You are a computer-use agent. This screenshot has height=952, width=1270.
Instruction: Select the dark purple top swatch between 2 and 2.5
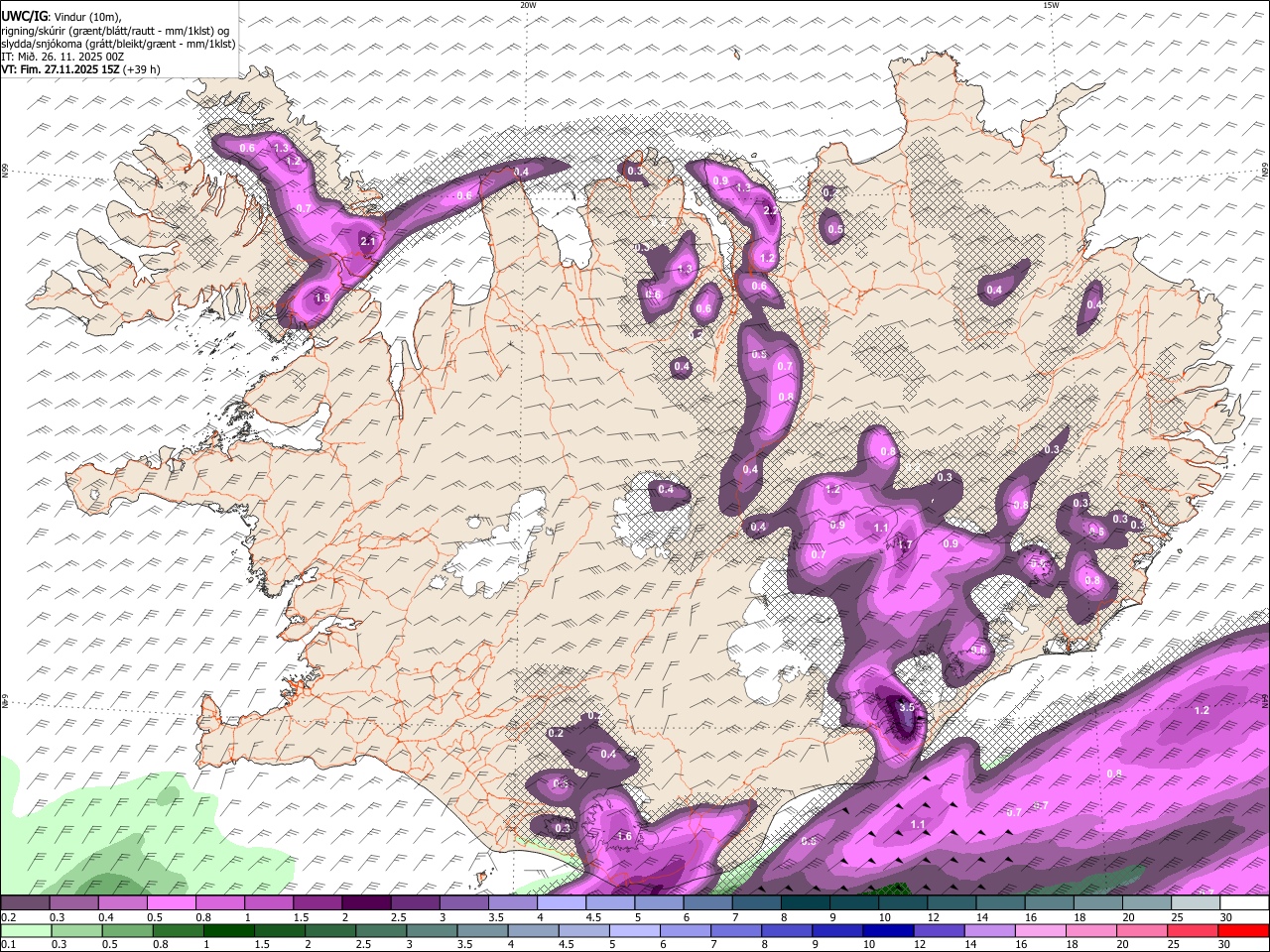366,903
